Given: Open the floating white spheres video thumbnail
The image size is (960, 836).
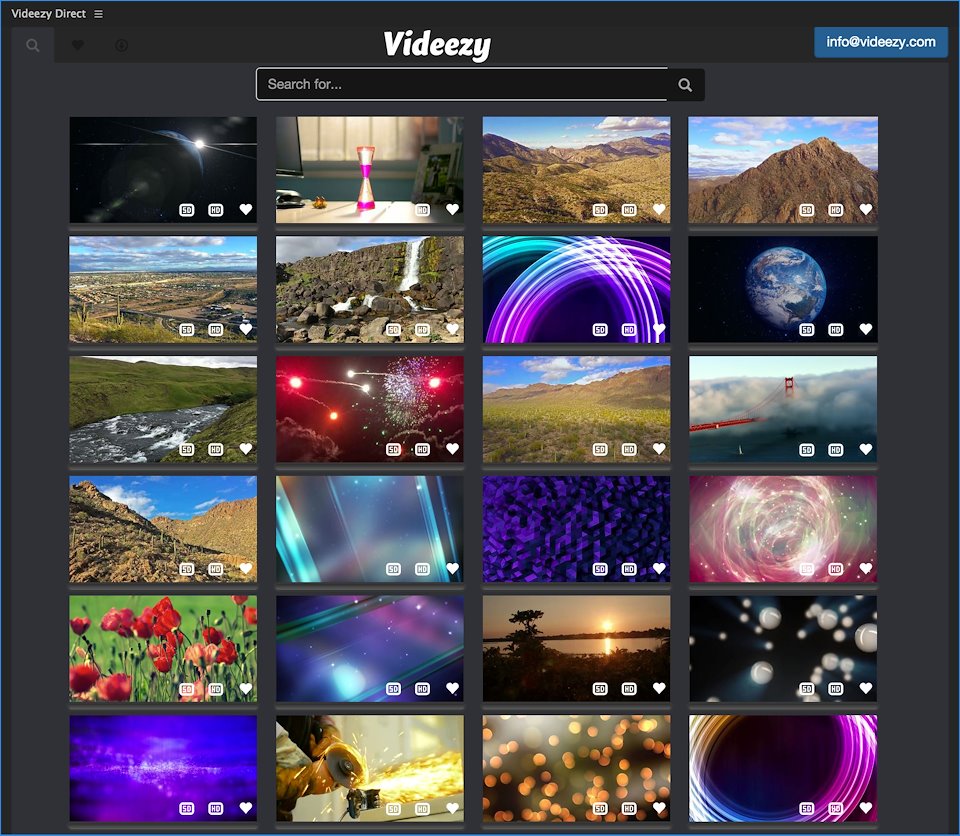Looking at the screenshot, I should [x=782, y=640].
